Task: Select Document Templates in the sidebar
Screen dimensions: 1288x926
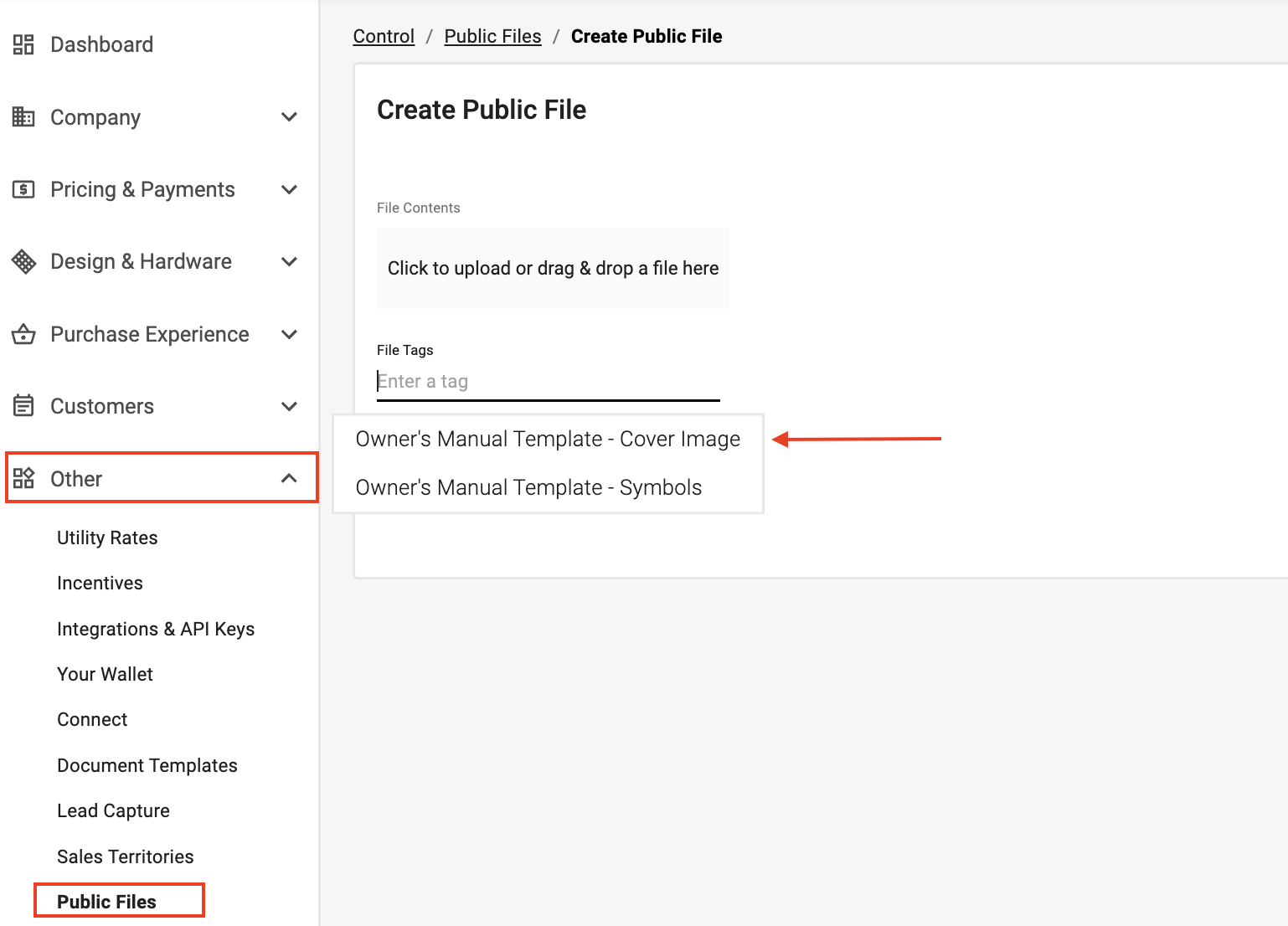Action: coord(147,765)
